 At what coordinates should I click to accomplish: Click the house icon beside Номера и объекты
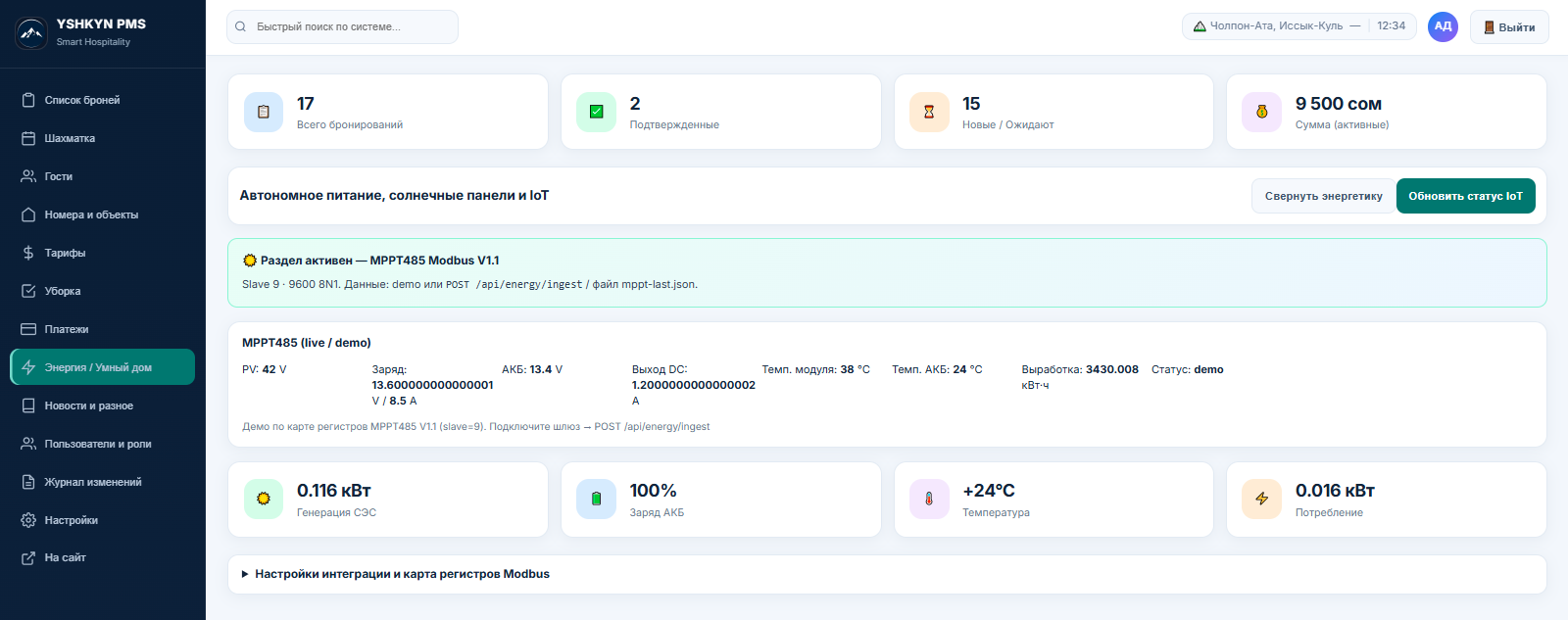pyautogui.click(x=28, y=215)
